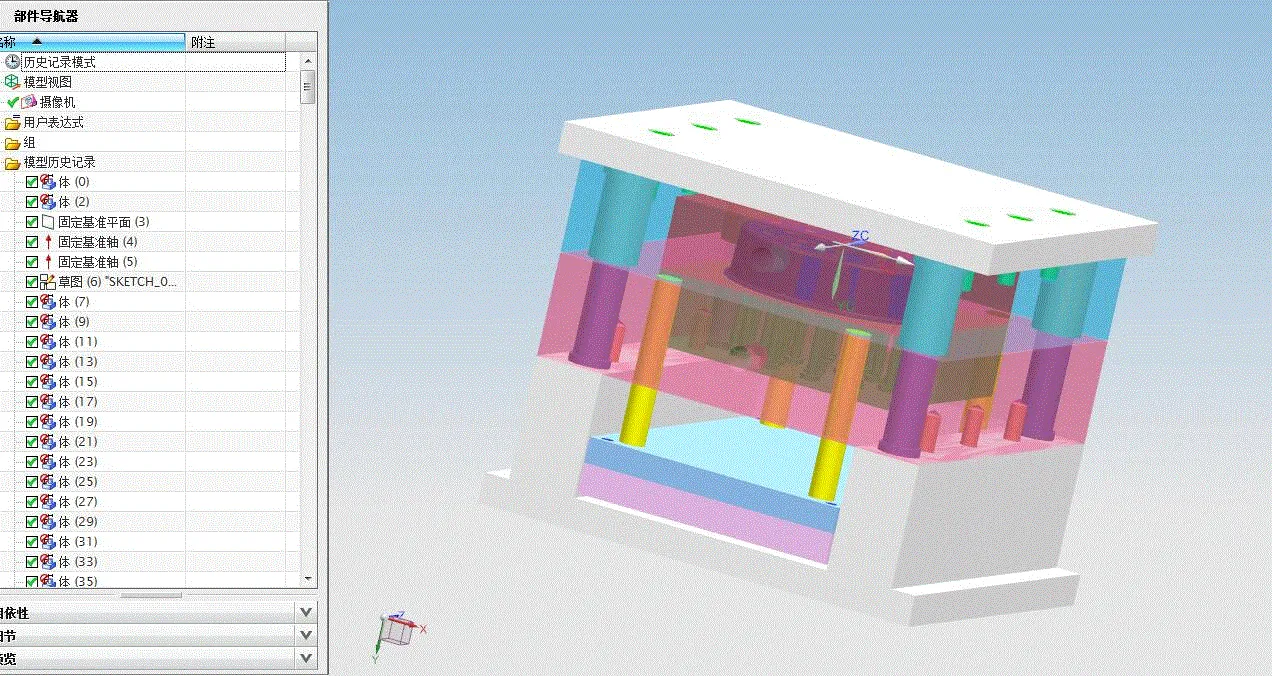Screen dimensions: 1272x676
Task: Expand the 预览 panel chevron
Action: point(305,657)
